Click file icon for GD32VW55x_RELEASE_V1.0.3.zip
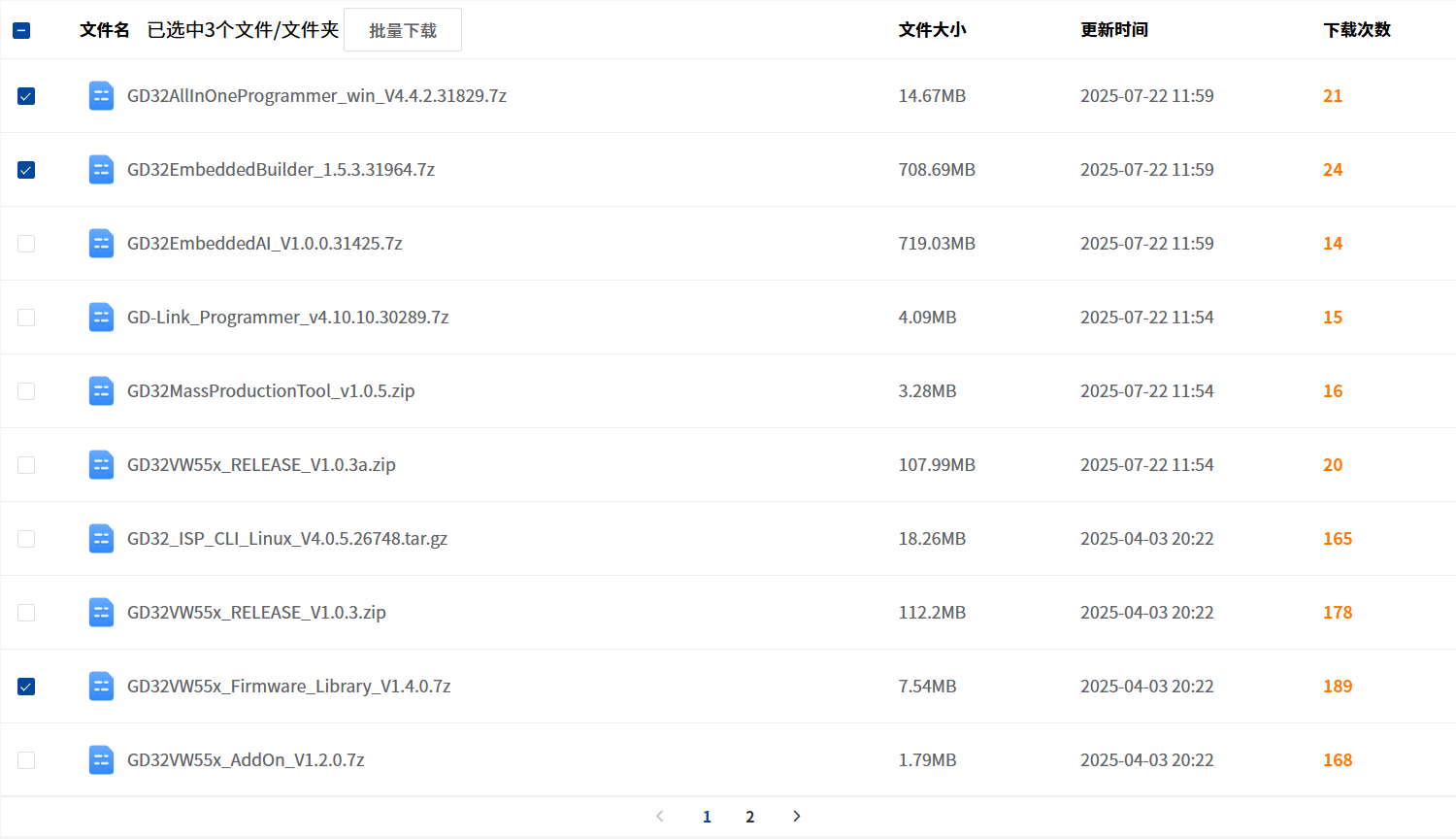Screen dimensions: 1456x839 coord(101,613)
